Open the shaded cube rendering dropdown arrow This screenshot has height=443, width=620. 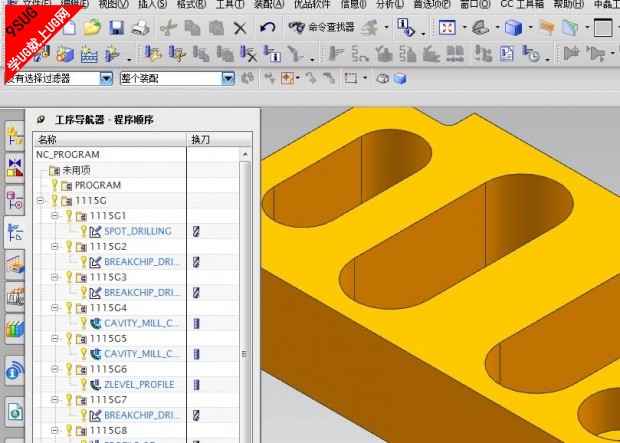pyautogui.click(x=531, y=28)
